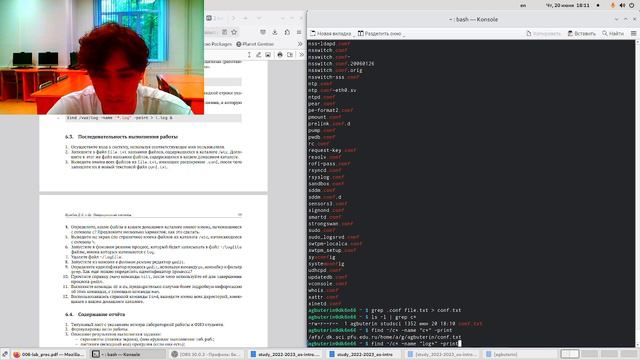Screen dimensions: 640x360
Task: Open a new tab in Konsole (Новая вкладка)
Action: (331, 33)
